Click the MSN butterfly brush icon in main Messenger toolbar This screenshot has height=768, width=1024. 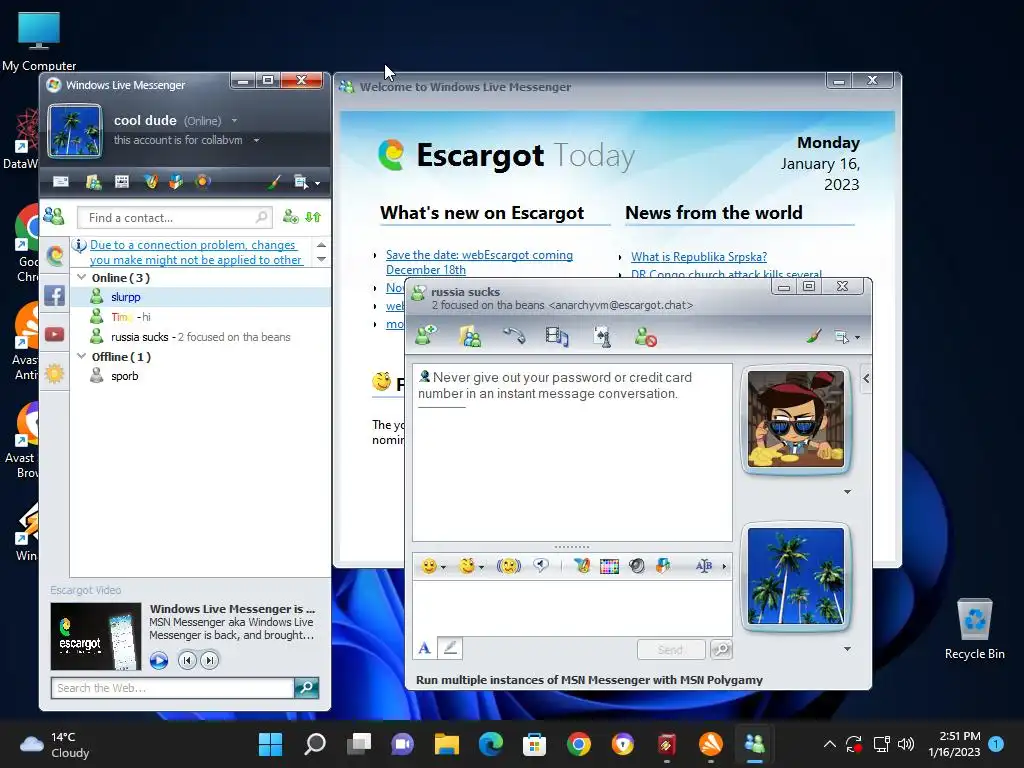coord(151,182)
